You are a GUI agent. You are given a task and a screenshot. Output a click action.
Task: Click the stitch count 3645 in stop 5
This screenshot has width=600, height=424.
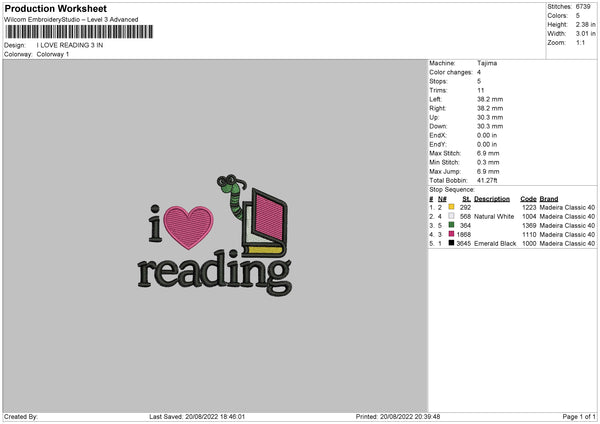[464, 243]
